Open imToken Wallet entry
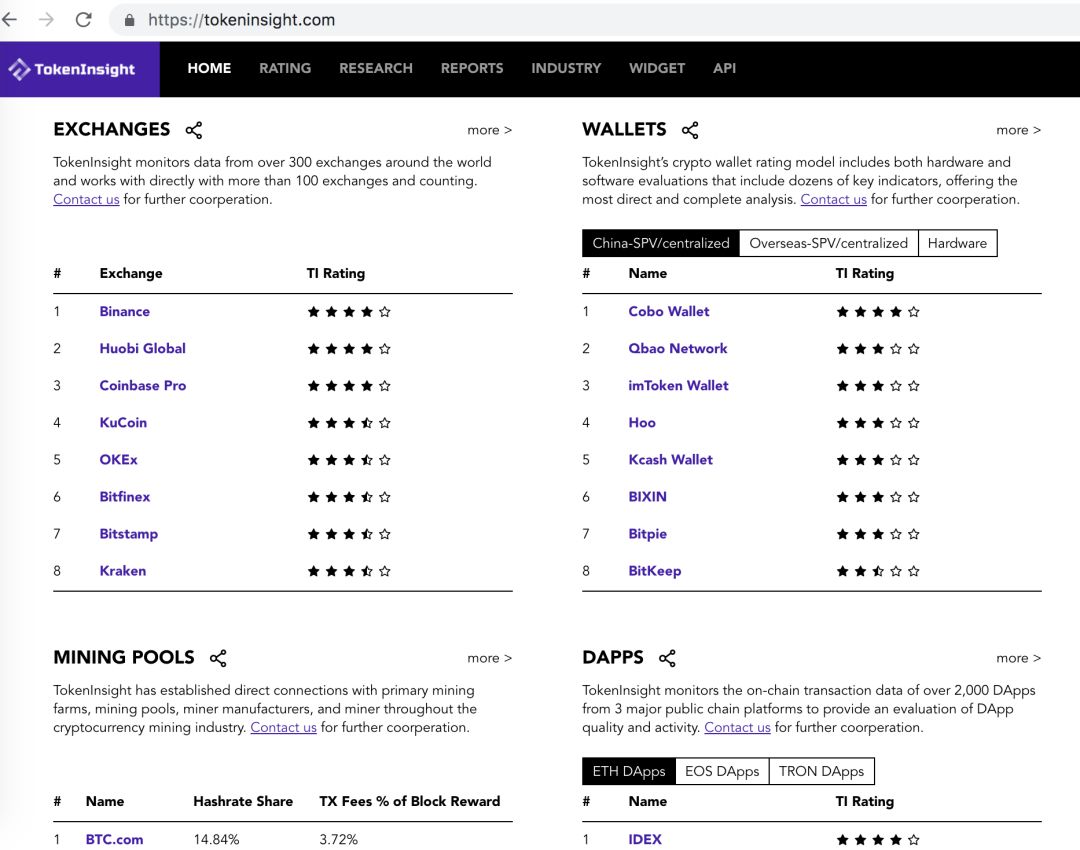The image size is (1080, 850). pyautogui.click(x=678, y=386)
